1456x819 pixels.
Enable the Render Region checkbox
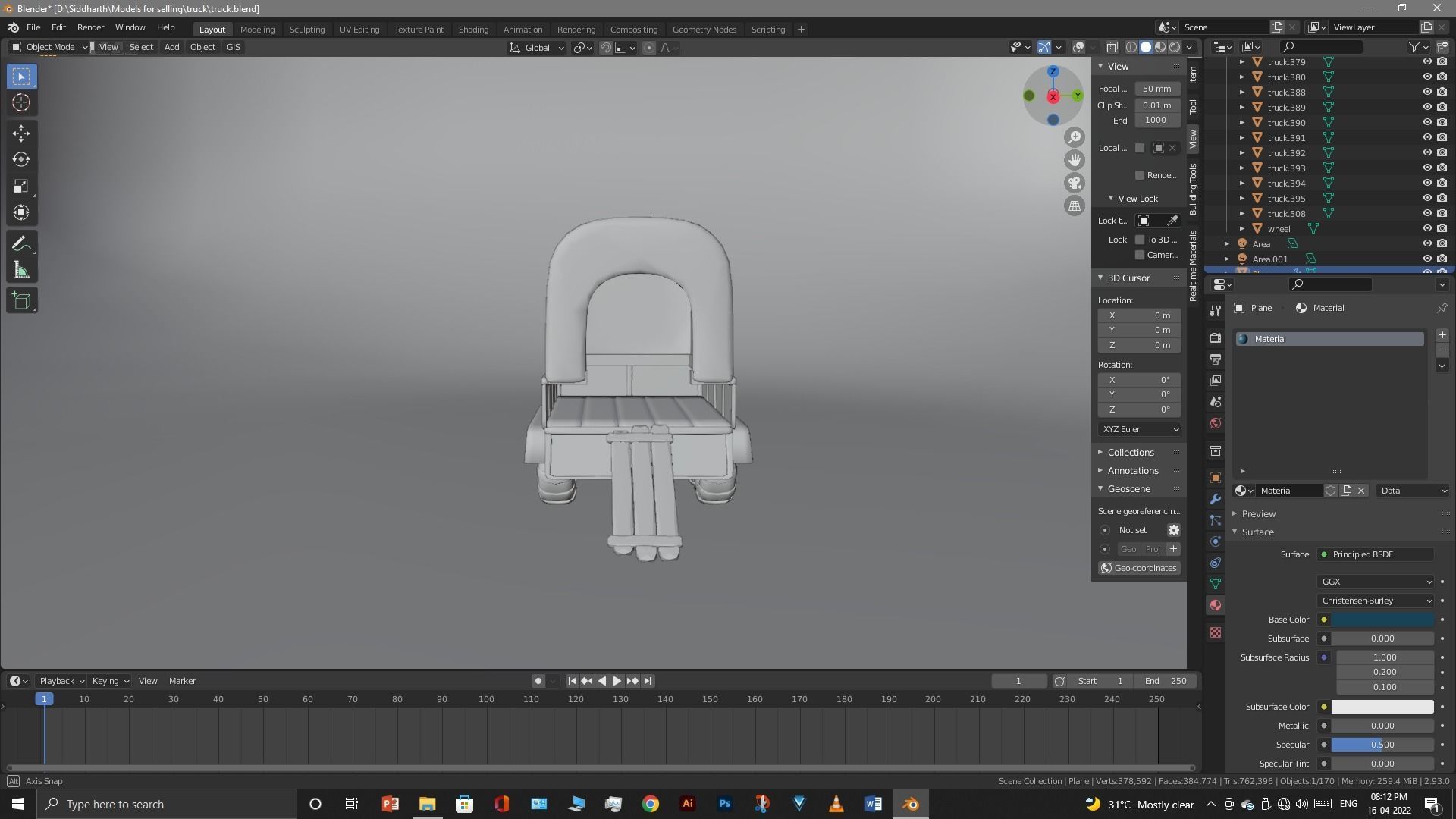click(1140, 175)
